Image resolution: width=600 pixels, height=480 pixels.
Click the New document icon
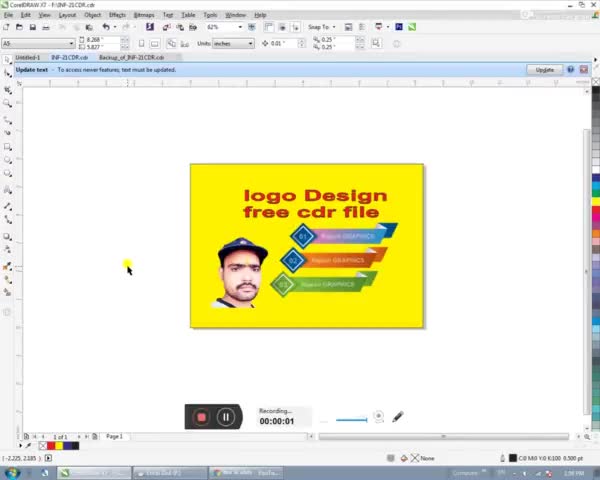tap(6, 27)
